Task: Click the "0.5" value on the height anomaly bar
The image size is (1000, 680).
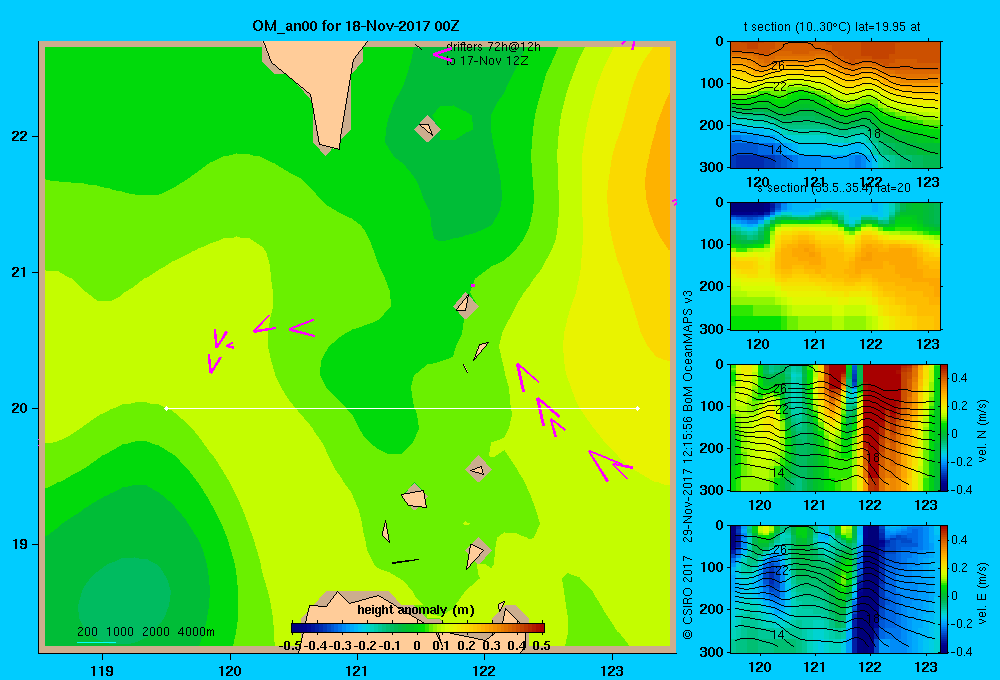Action: click(x=541, y=646)
